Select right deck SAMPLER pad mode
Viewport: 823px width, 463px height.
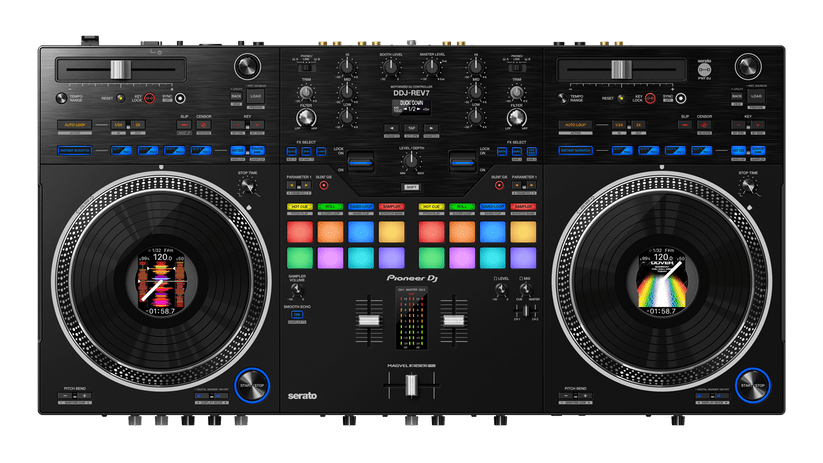pyautogui.click(x=523, y=207)
